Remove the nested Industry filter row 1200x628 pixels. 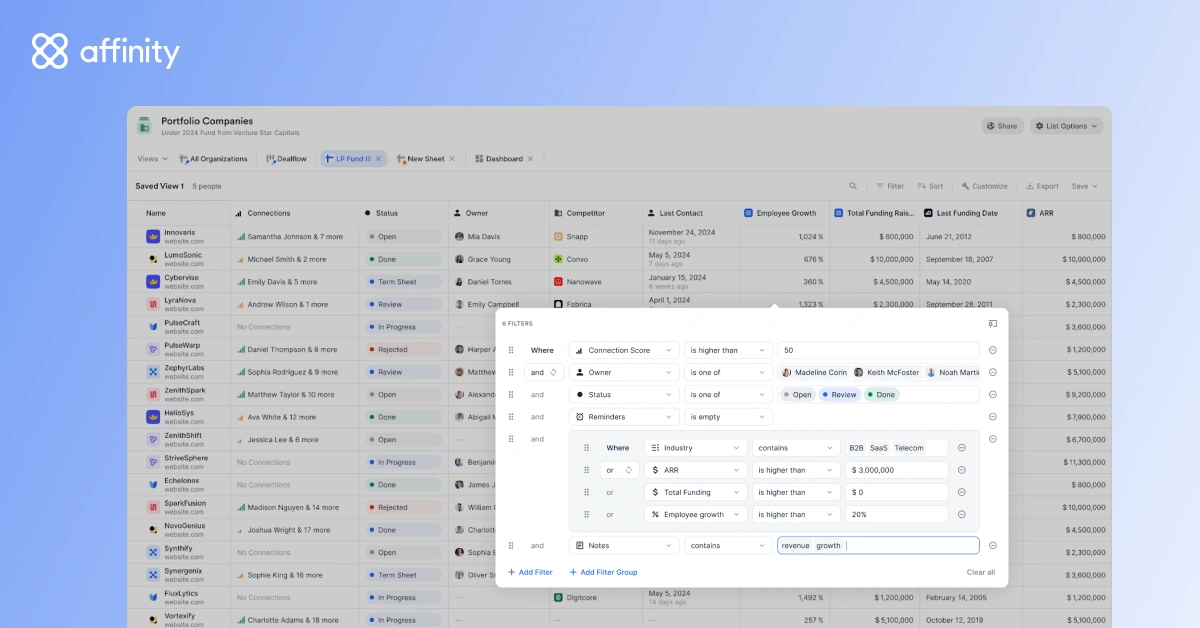[x=962, y=448]
